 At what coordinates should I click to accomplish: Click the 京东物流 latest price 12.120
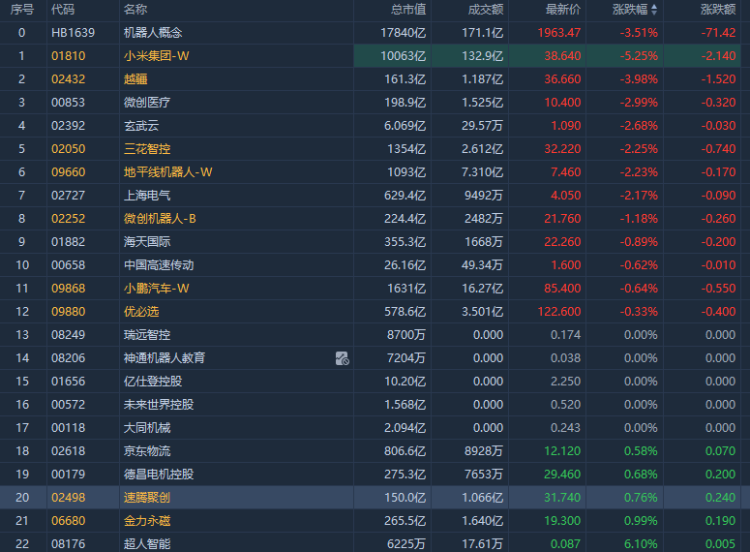(x=562, y=451)
